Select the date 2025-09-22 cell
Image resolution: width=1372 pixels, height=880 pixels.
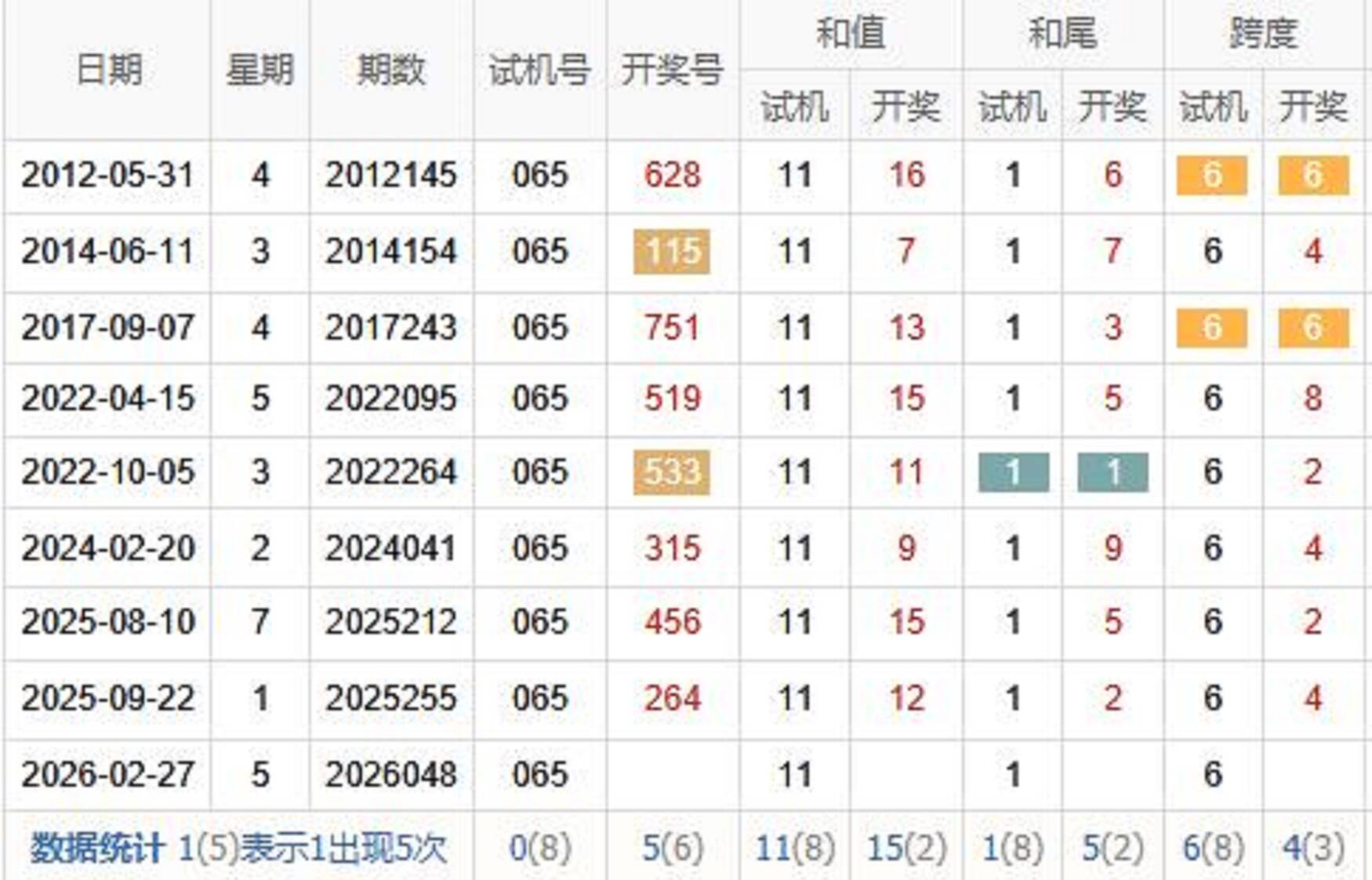107,698
